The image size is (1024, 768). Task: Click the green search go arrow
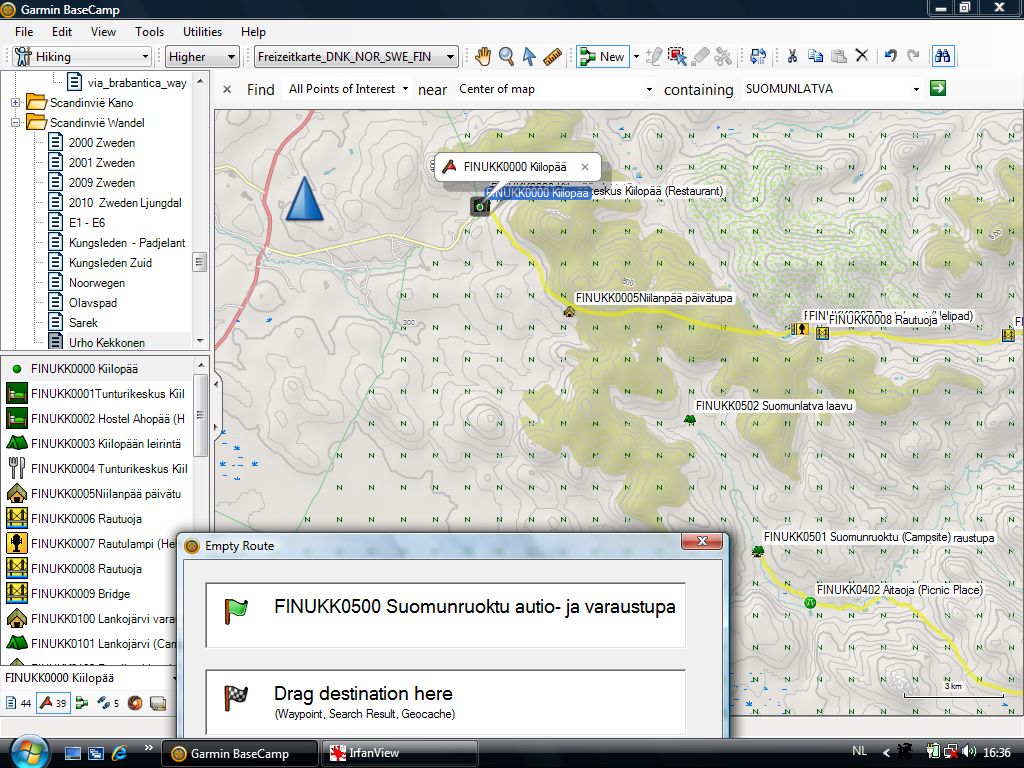(x=937, y=89)
